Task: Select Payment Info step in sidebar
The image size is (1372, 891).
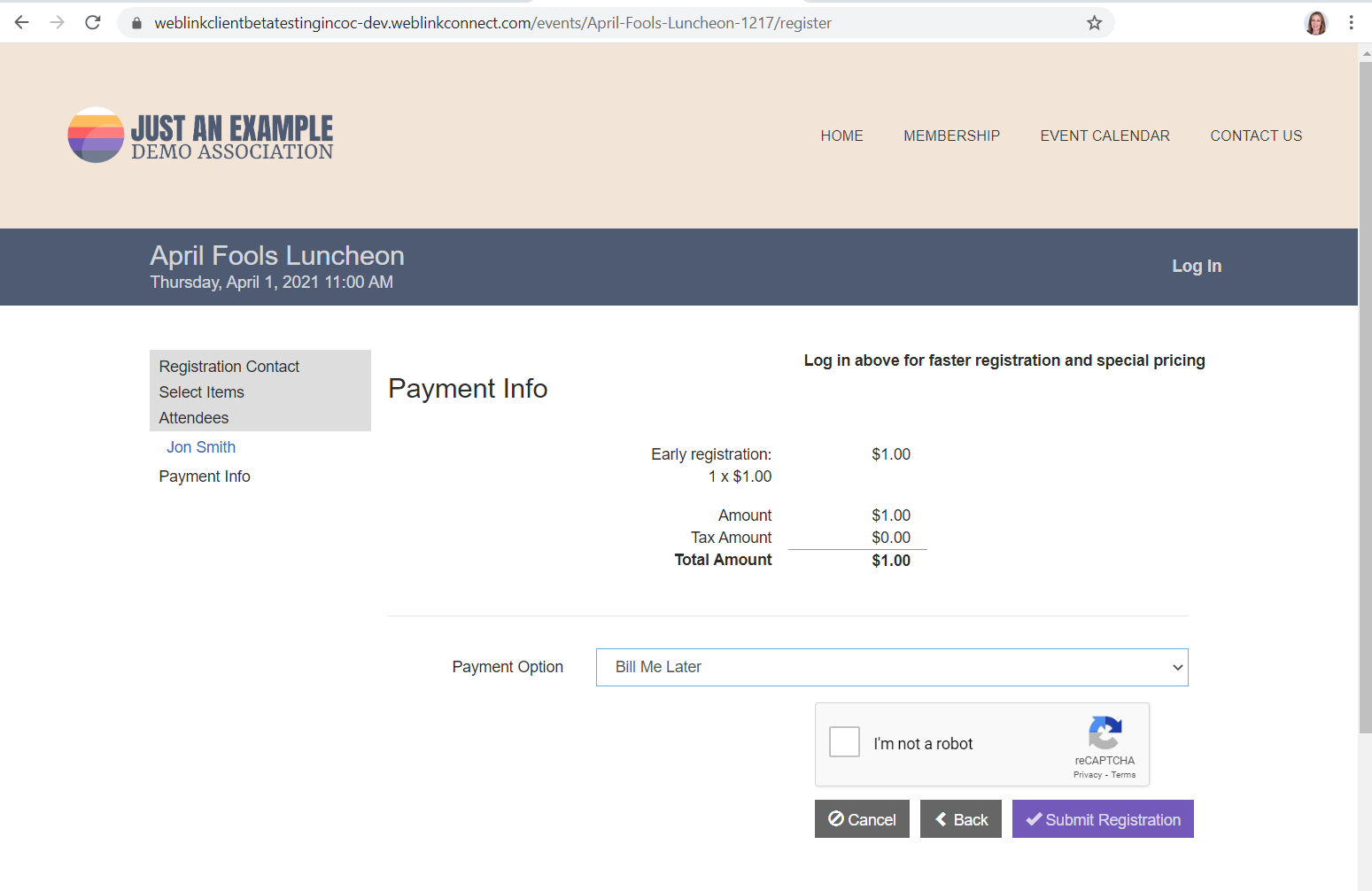Action: [x=205, y=476]
